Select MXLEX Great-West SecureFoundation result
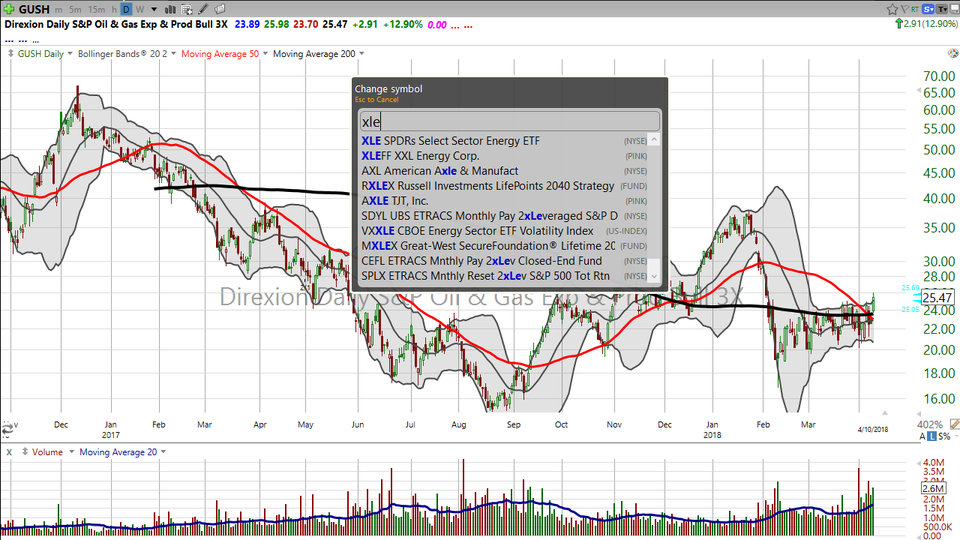Viewport: 960px width, 540px height. coord(504,246)
